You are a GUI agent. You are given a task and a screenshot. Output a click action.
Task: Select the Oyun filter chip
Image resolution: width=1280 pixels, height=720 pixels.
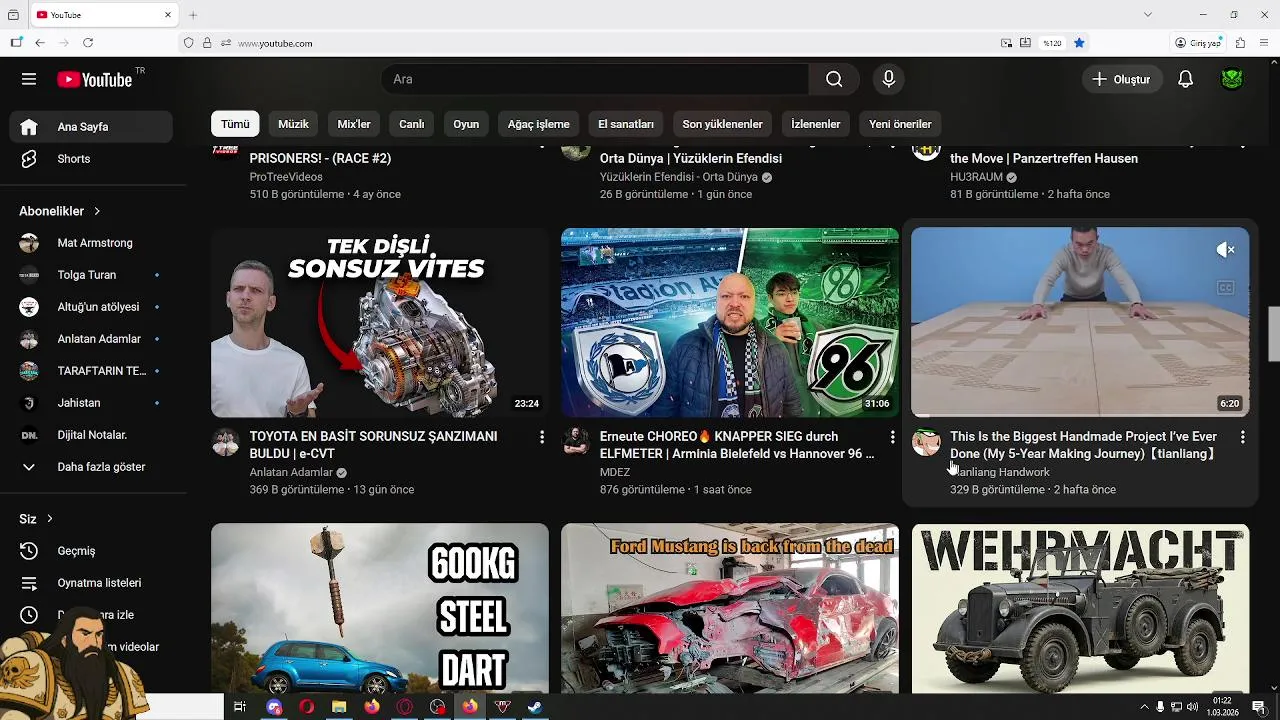(466, 124)
